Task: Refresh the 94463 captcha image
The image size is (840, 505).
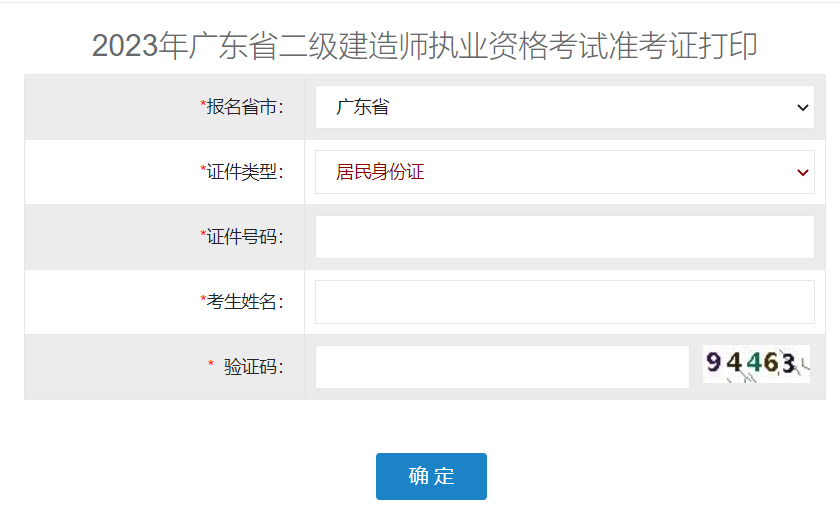Action: click(756, 364)
